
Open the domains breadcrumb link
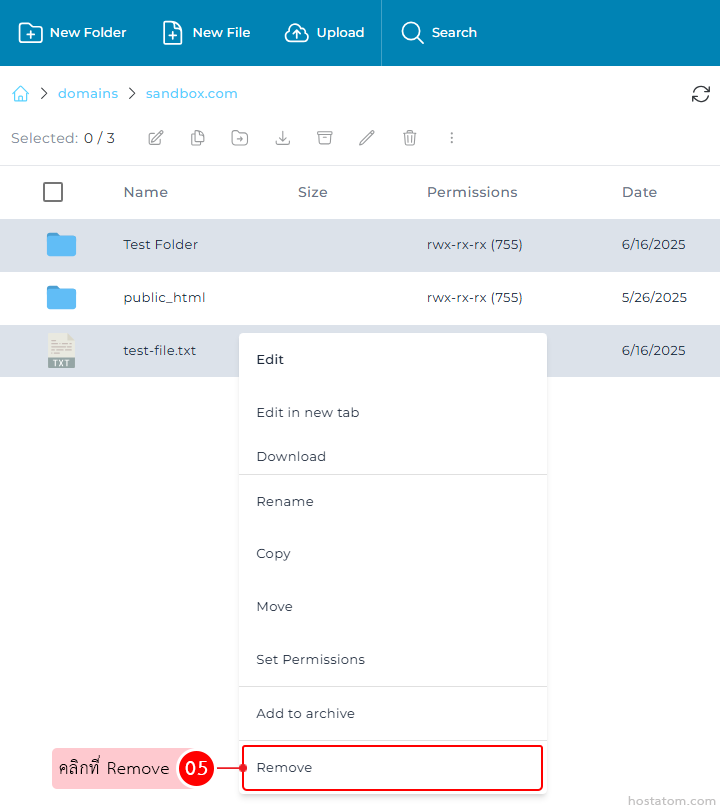pos(88,94)
